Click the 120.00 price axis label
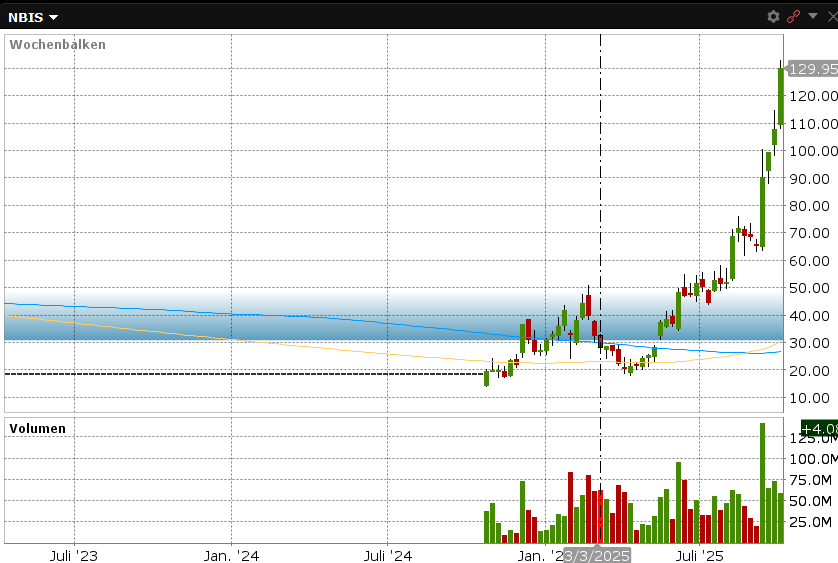Image resolution: width=838 pixels, height=563 pixels. [813, 96]
